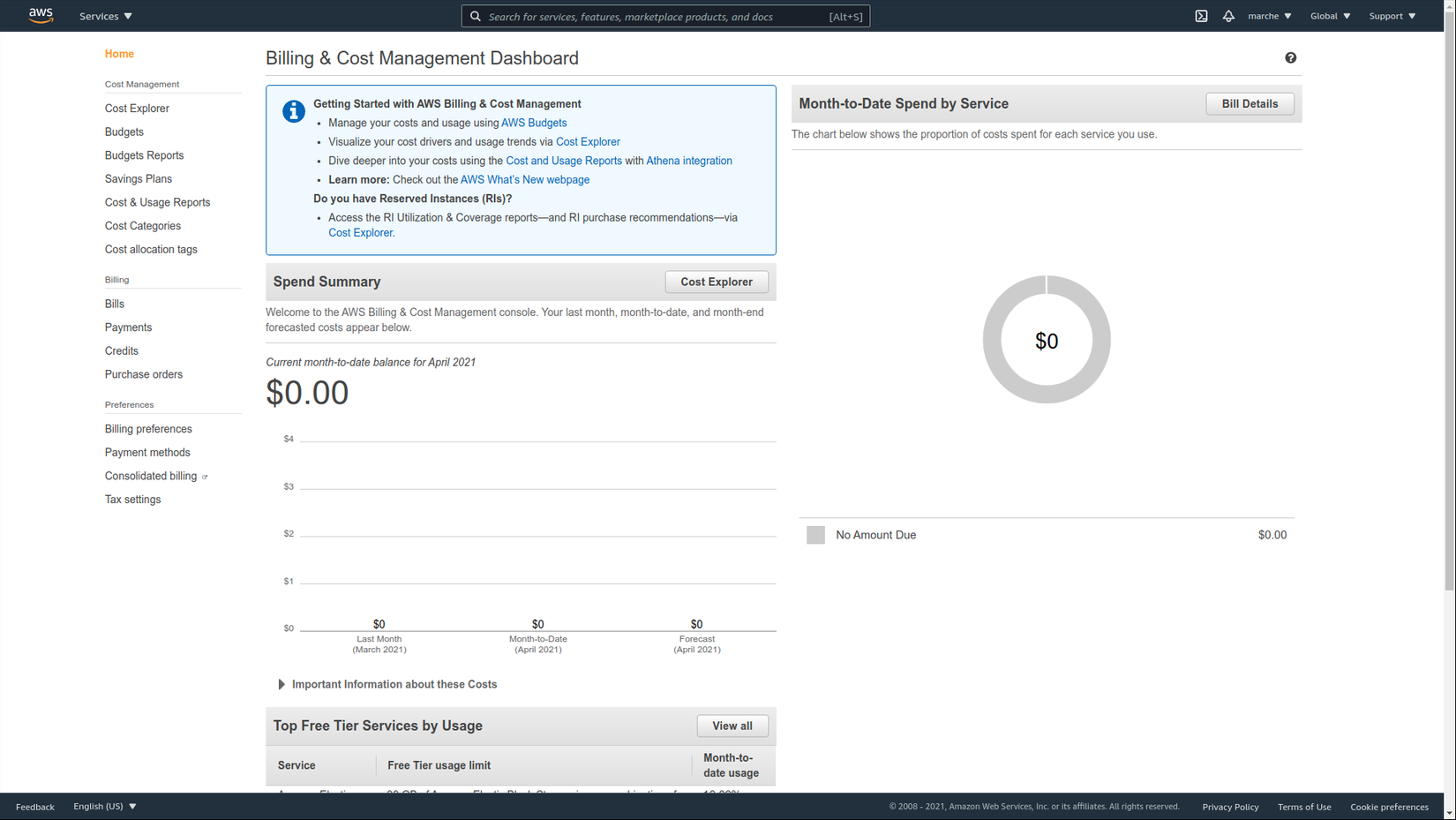Follow the Cost and Usage Reports link

[564, 161]
